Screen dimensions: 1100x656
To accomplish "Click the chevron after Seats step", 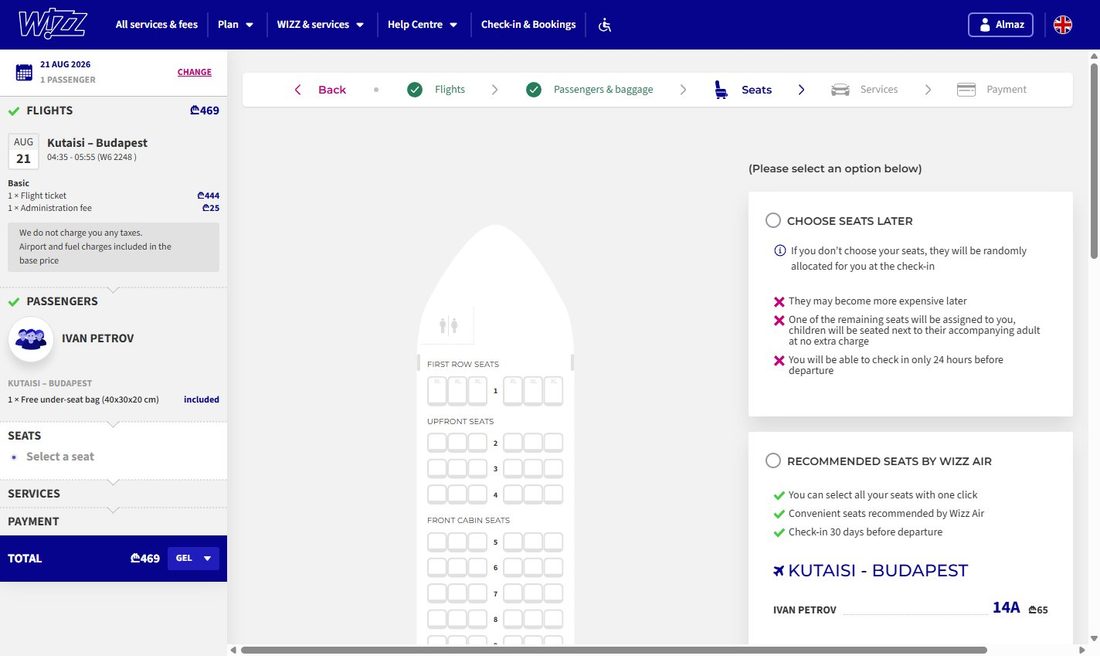I will click(x=801, y=90).
